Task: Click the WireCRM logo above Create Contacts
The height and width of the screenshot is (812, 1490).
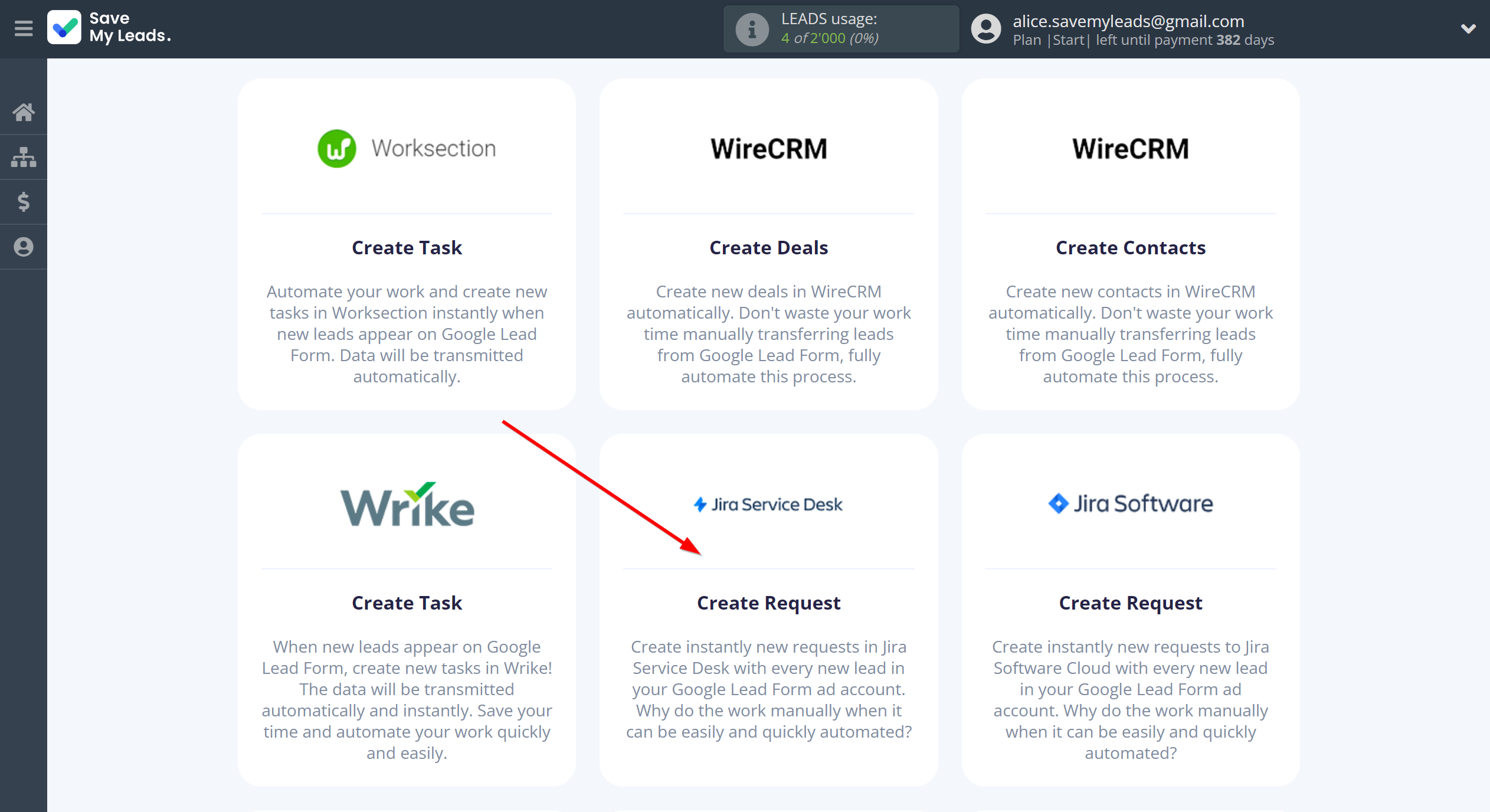Action: point(1130,149)
